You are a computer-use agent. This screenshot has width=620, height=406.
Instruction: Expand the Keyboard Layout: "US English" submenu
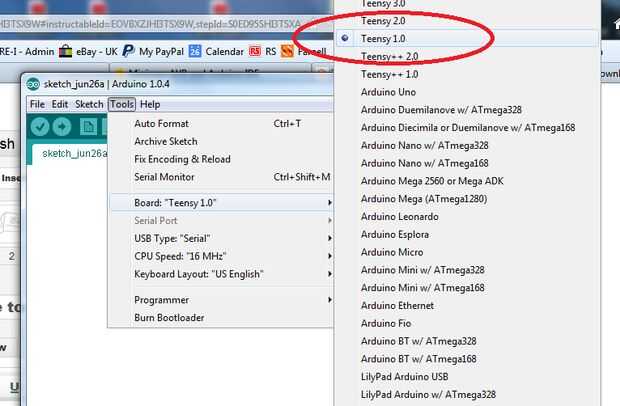pos(221,274)
